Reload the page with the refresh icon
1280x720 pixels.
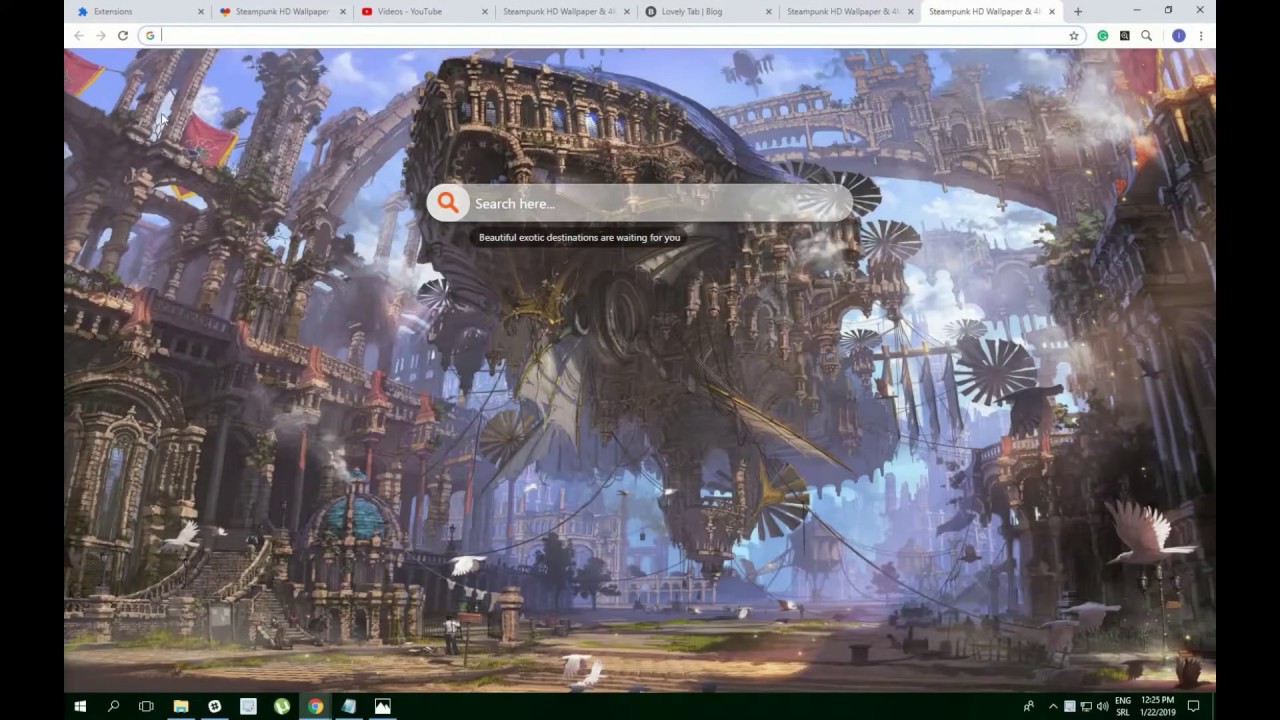pyautogui.click(x=123, y=35)
